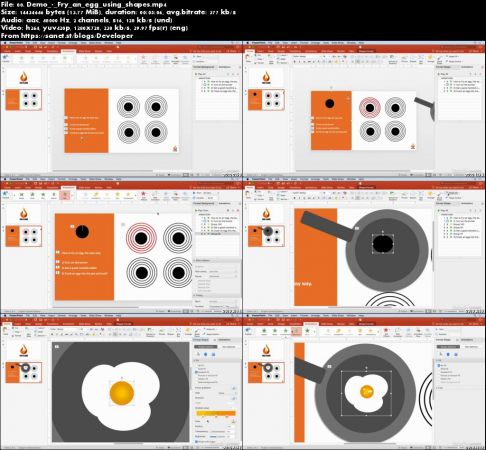Click the pan handle crossing the orange panel
486x450 pixels.
(x=326, y=226)
